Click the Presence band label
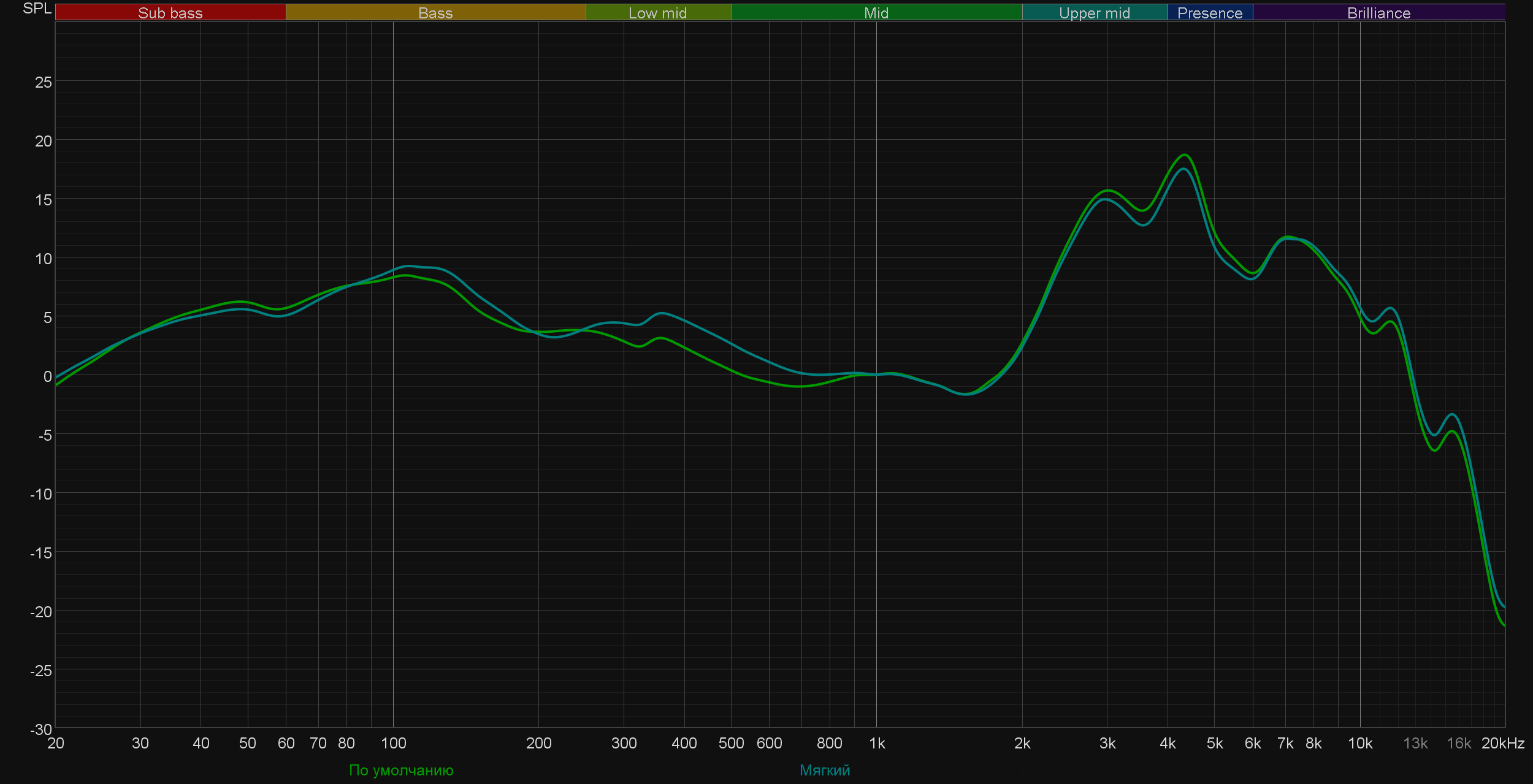 click(1209, 13)
